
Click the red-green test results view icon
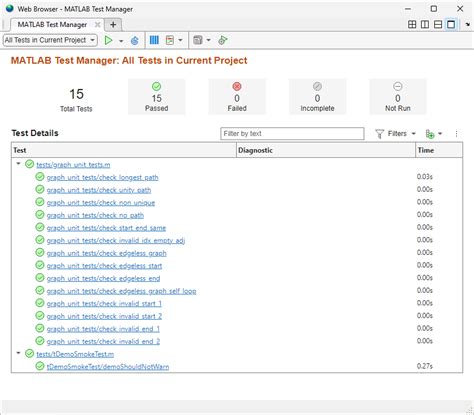tap(170, 40)
